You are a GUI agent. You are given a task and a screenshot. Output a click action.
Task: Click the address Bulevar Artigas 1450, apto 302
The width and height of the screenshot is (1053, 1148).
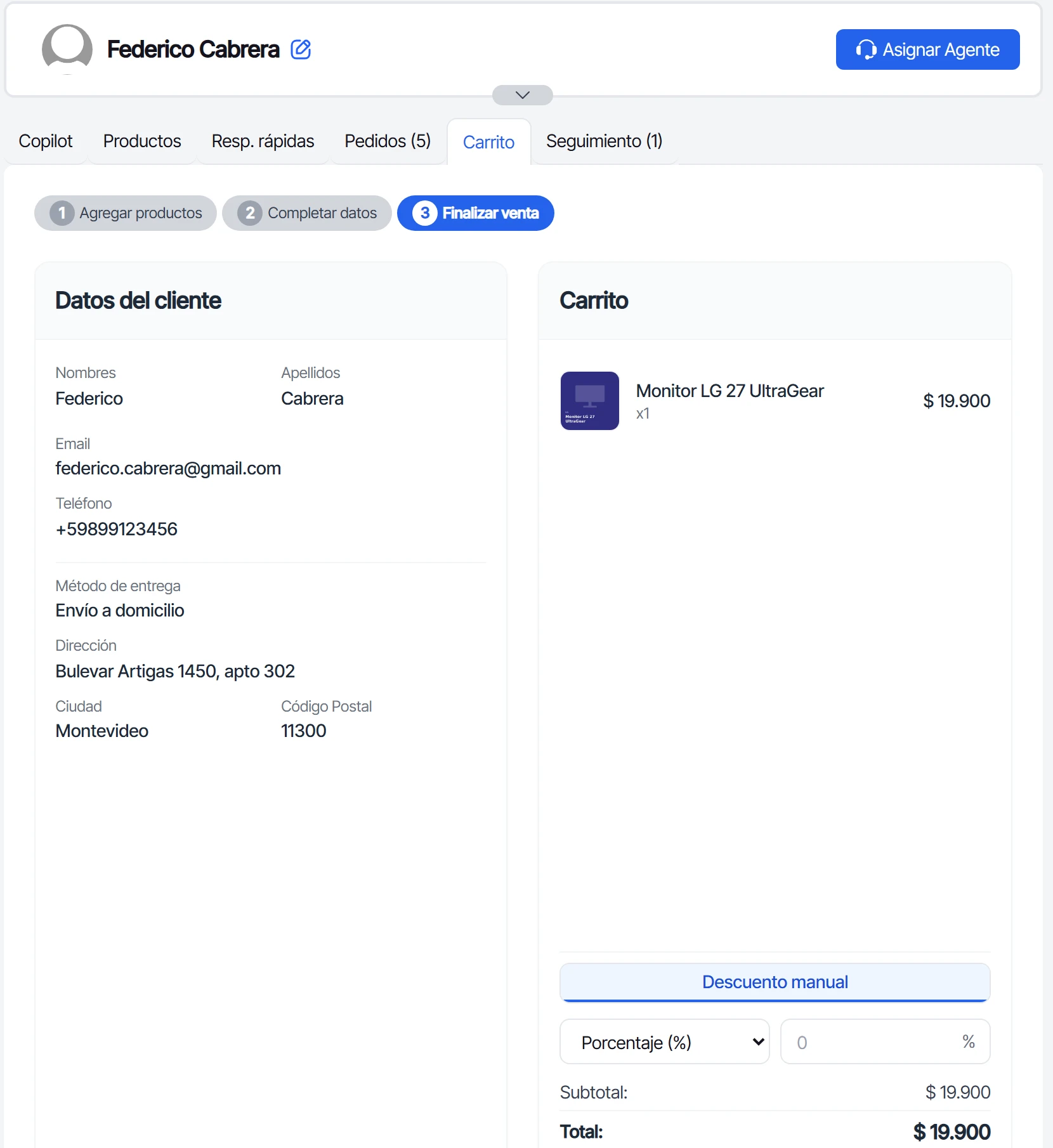[175, 671]
